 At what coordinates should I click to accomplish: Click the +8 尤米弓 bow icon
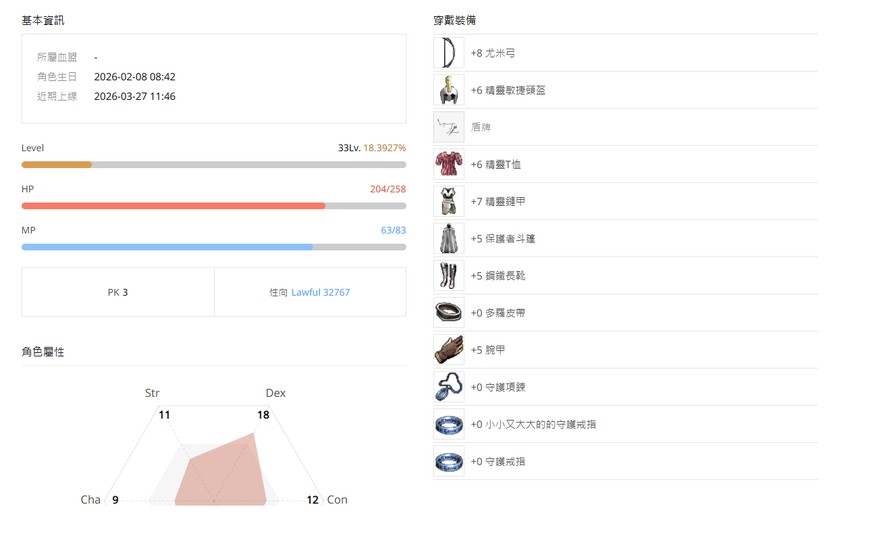tap(448, 53)
